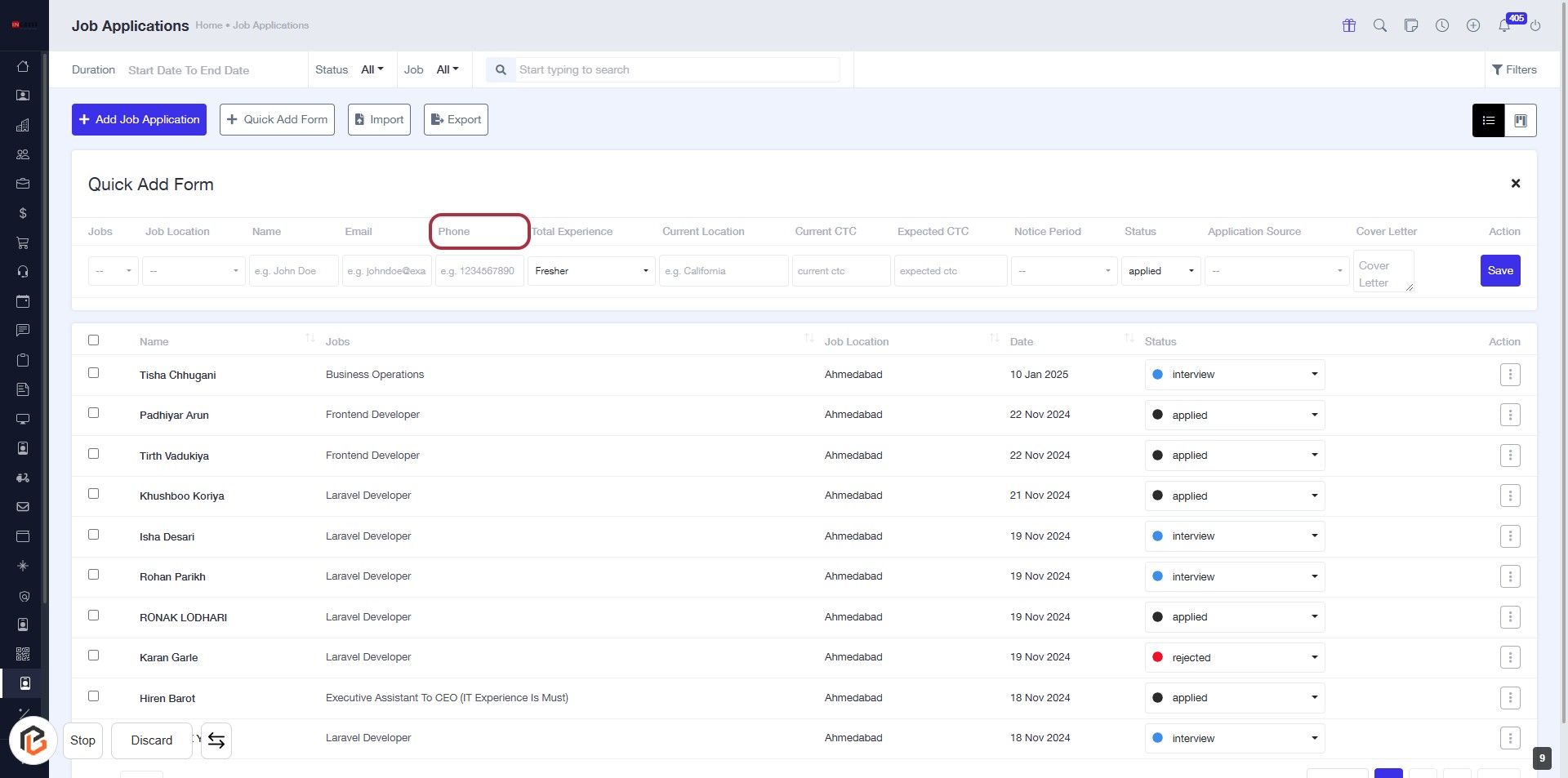1568x778 pixels.
Task: Open the shopping cart sidebar icon
Action: coord(23,242)
